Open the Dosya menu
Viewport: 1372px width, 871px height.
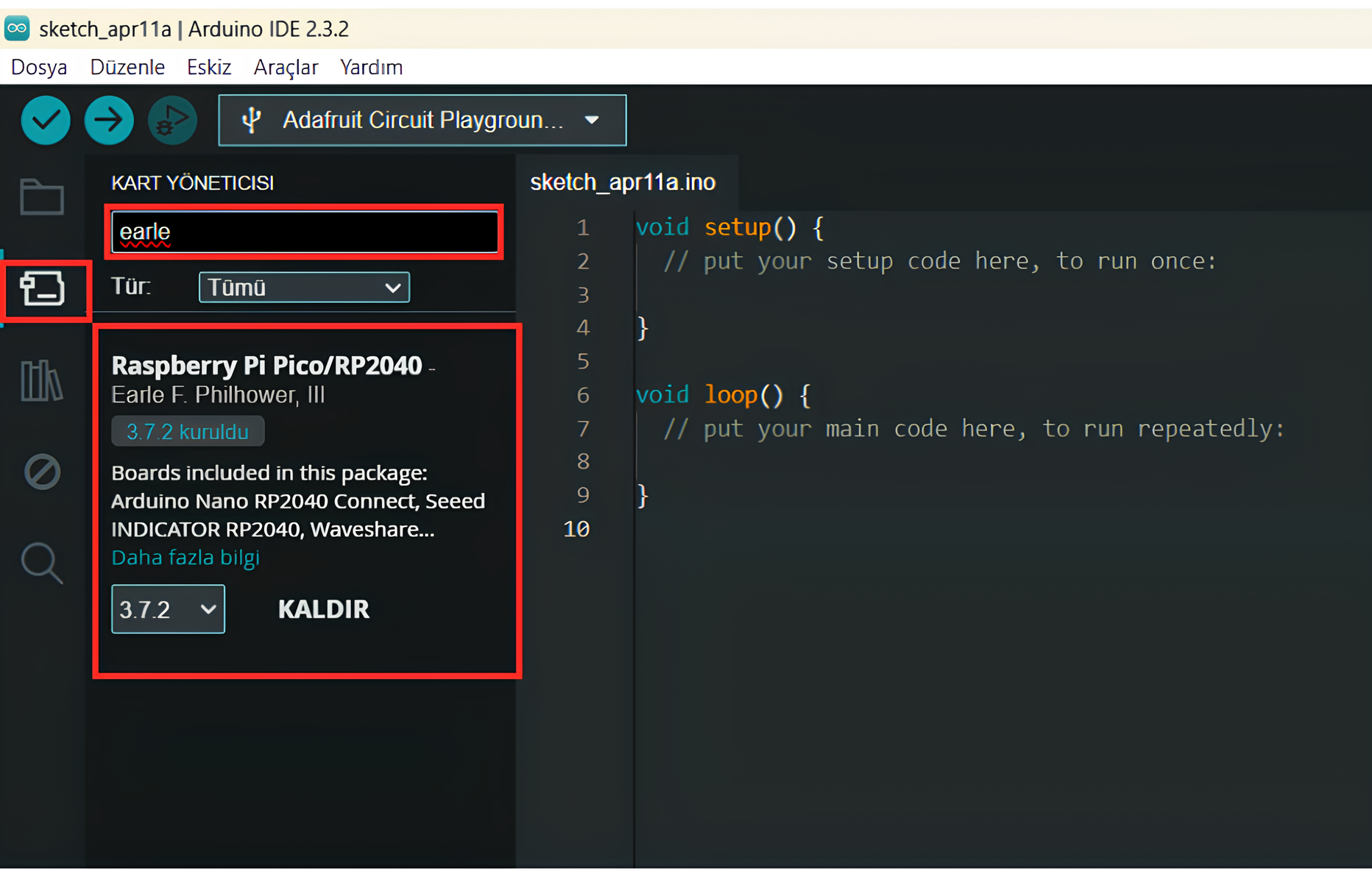(x=39, y=67)
